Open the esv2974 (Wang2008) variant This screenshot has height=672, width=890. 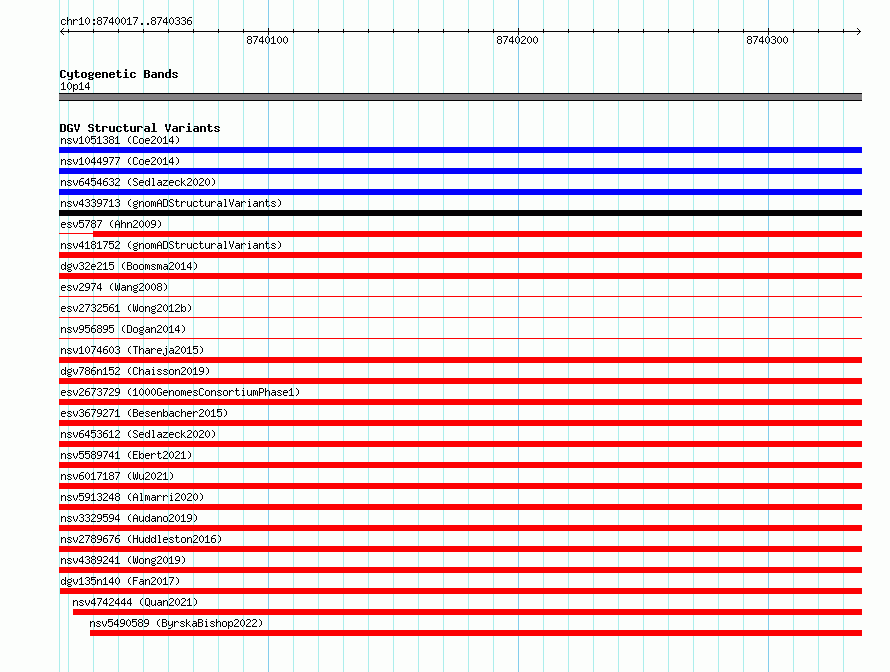point(114,287)
